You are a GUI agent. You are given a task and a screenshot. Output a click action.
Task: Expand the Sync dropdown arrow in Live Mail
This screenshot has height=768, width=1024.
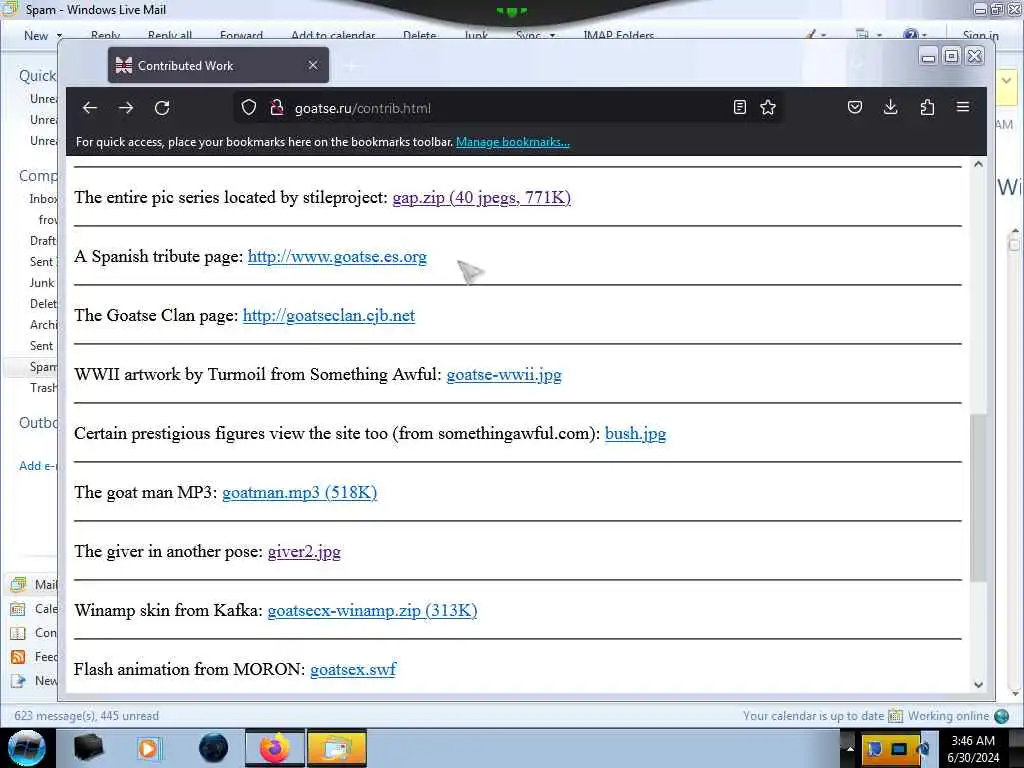coord(552,35)
